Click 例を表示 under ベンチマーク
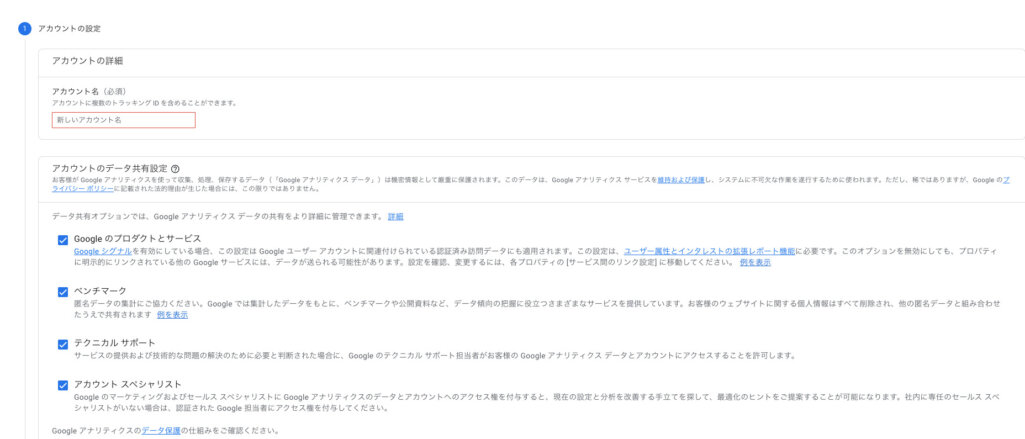Screen dimensions: 1025x439 point(173,315)
